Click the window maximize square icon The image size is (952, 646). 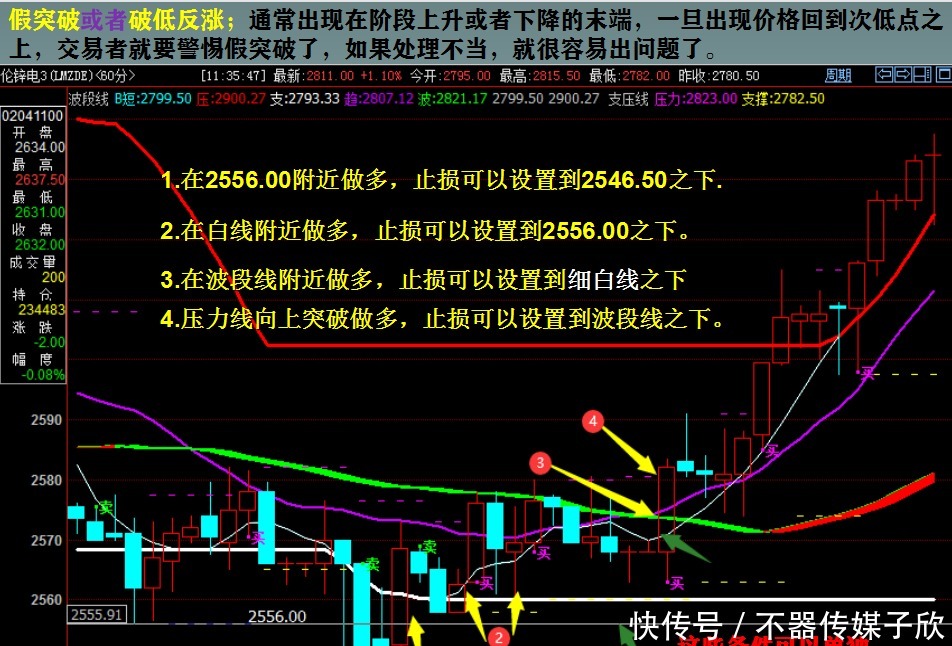click(944, 75)
